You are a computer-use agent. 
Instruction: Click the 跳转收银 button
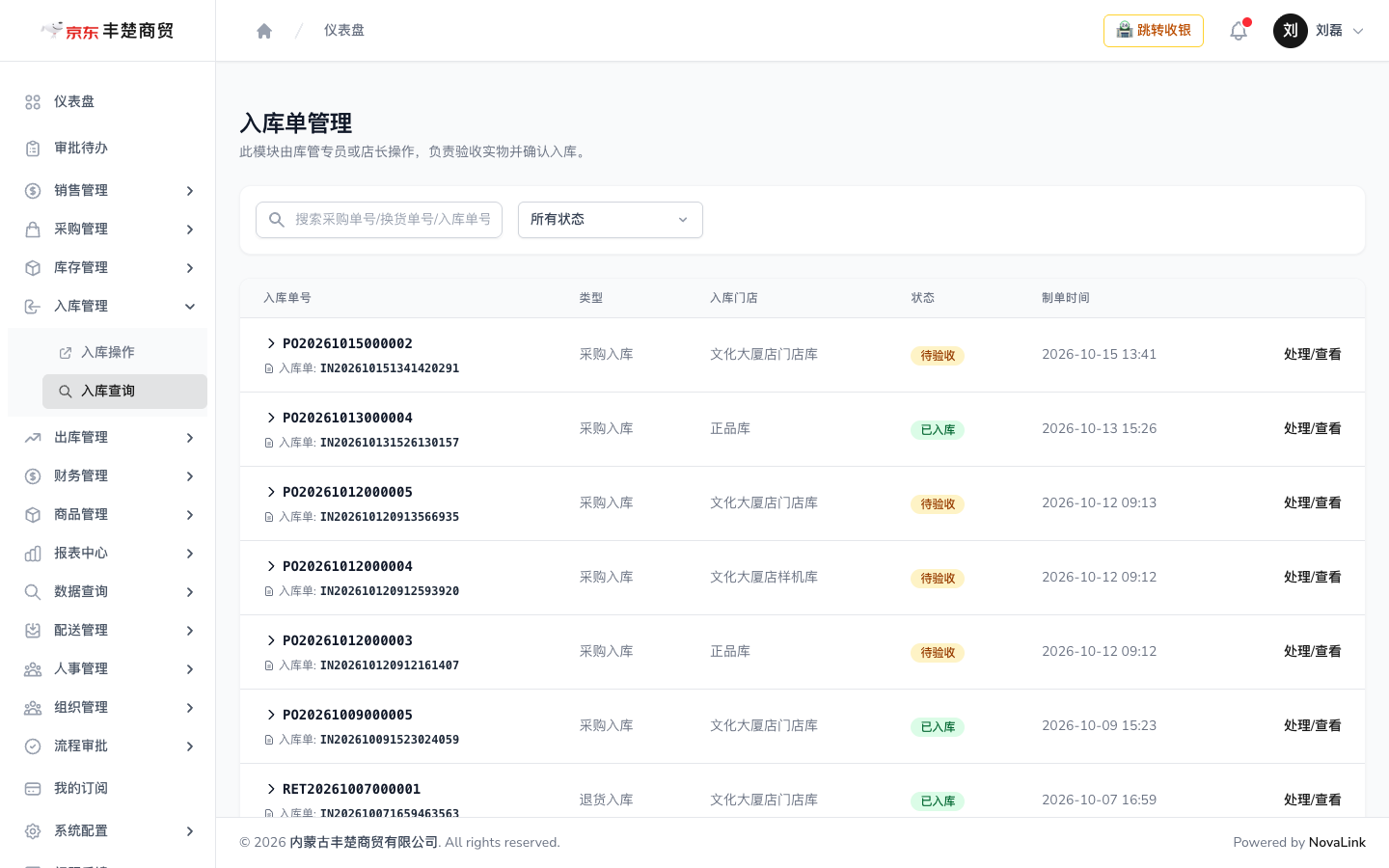[x=1154, y=31]
